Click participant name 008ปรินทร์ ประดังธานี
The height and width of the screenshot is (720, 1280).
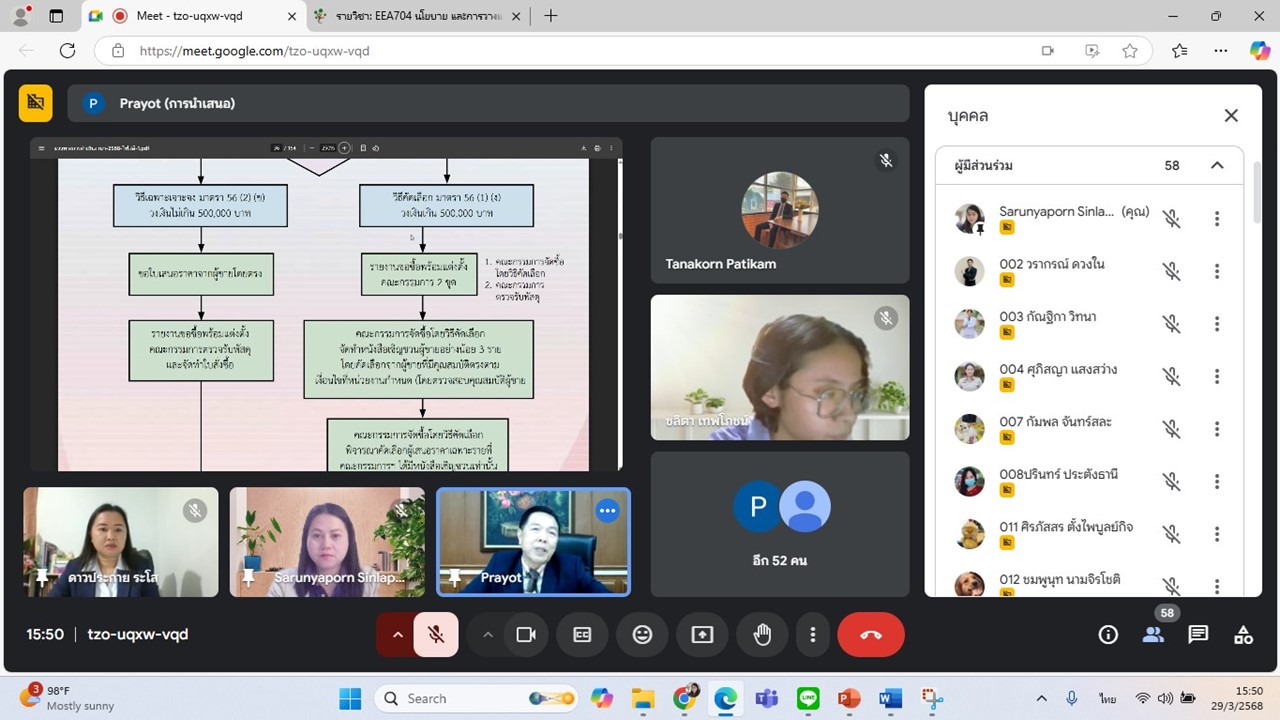(1058, 474)
